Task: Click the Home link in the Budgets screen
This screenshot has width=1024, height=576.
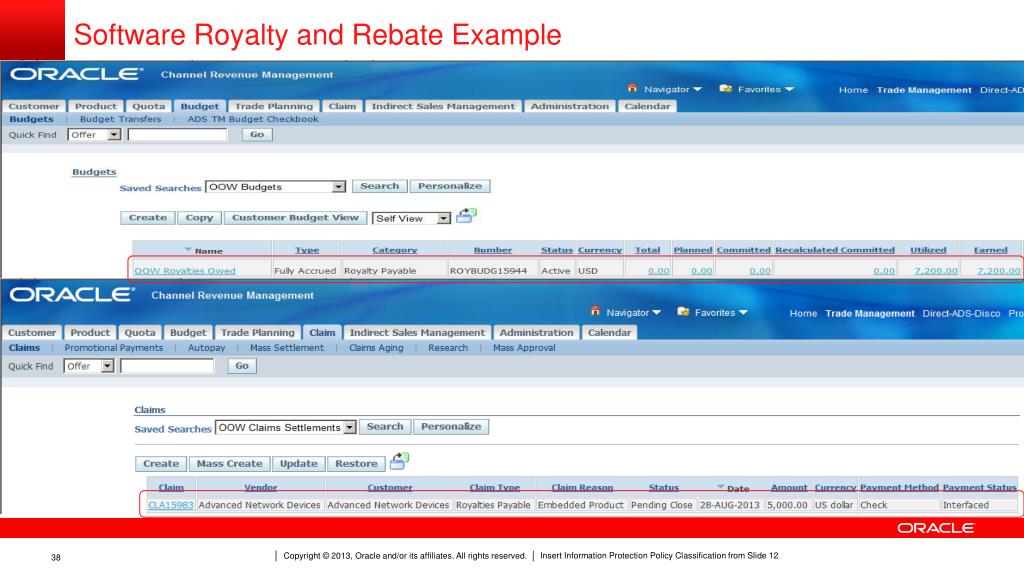Action: pyautogui.click(x=853, y=90)
